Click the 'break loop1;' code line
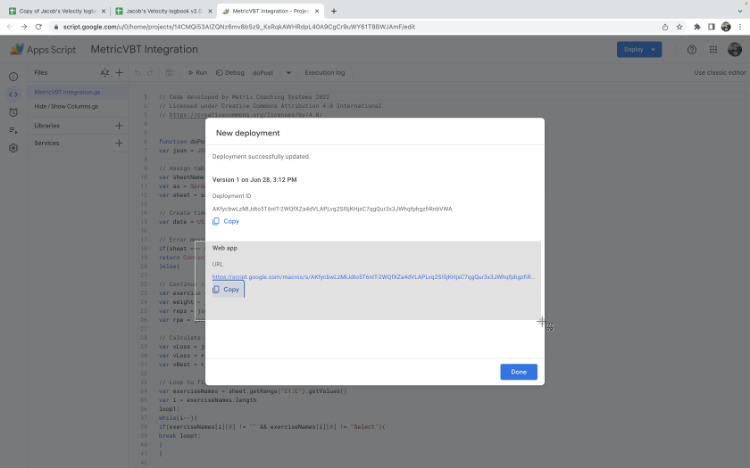 pos(179,436)
